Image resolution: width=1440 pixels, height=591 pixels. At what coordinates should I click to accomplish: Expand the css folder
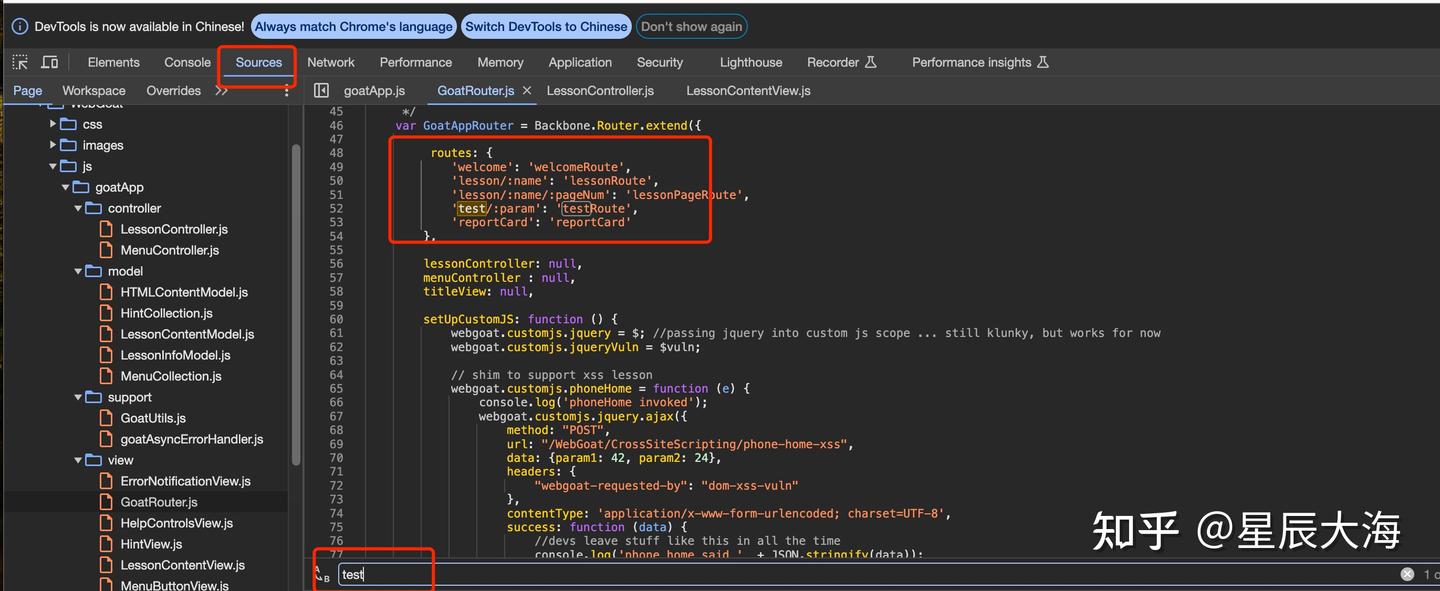click(53, 124)
